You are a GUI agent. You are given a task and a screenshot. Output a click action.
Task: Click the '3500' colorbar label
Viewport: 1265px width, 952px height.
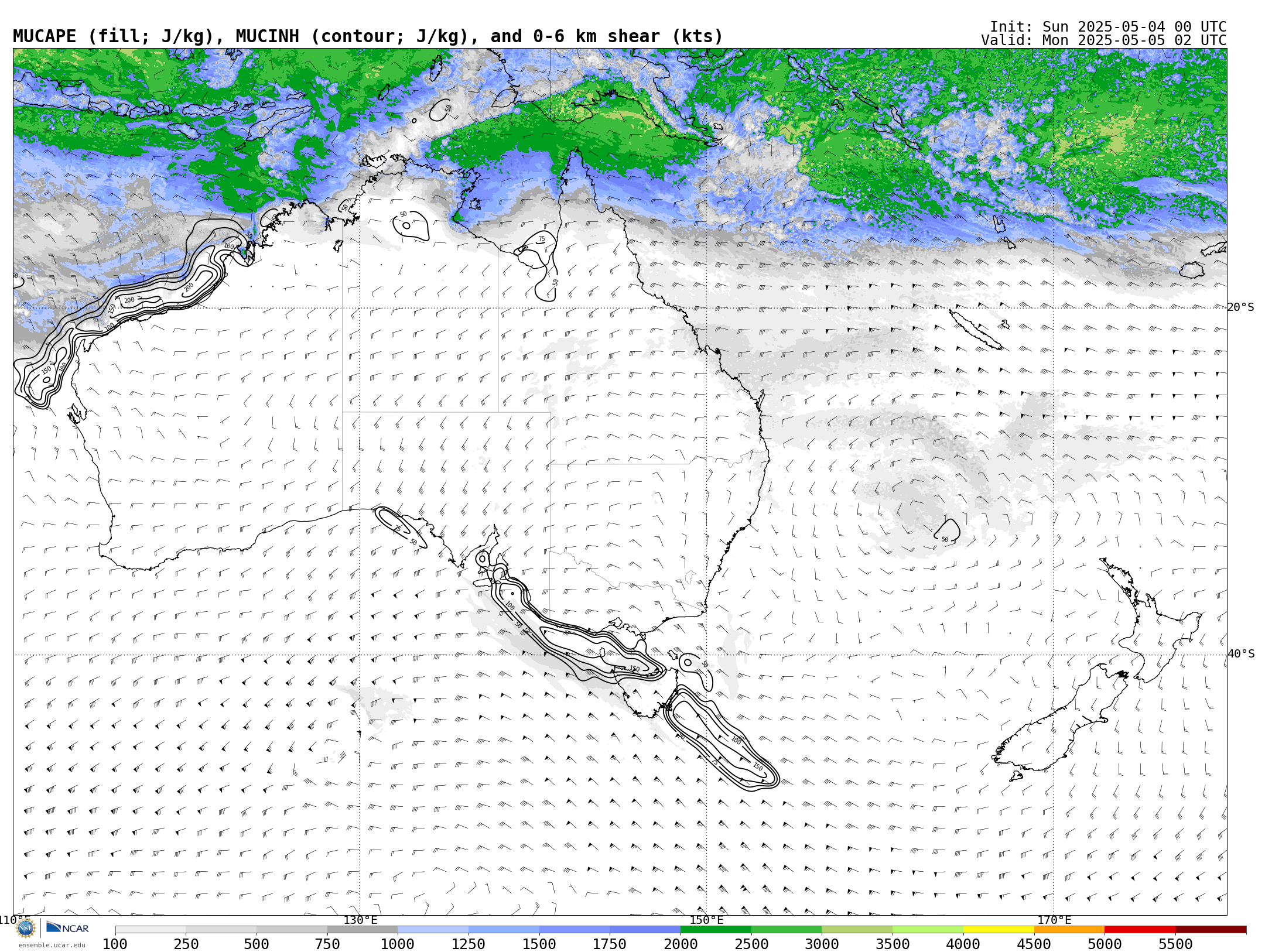[x=893, y=944]
